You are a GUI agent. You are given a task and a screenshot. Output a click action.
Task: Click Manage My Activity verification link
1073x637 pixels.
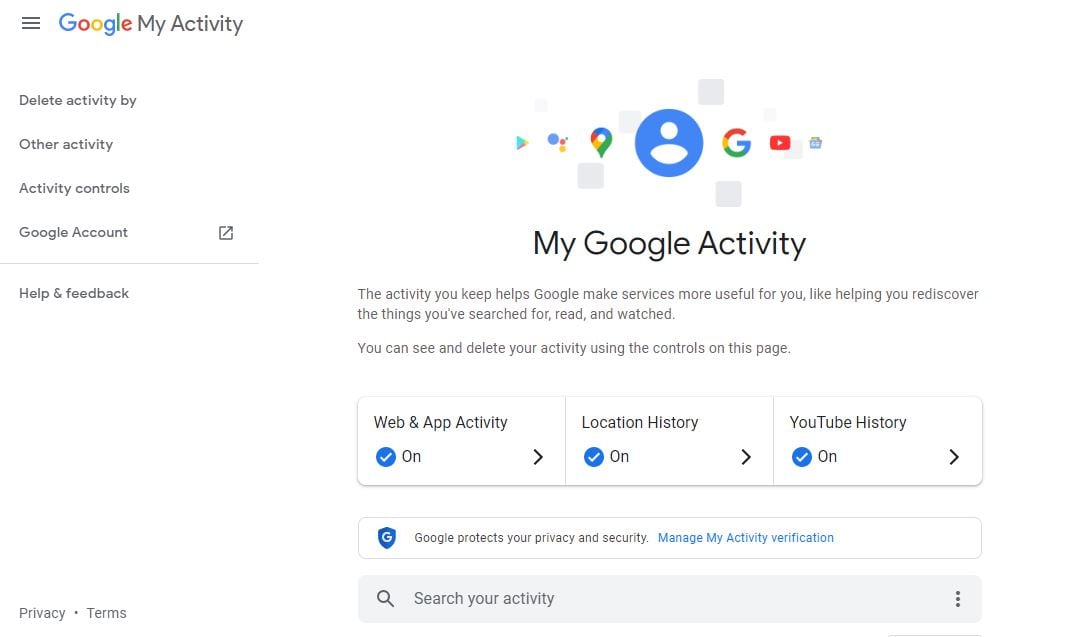(x=745, y=538)
